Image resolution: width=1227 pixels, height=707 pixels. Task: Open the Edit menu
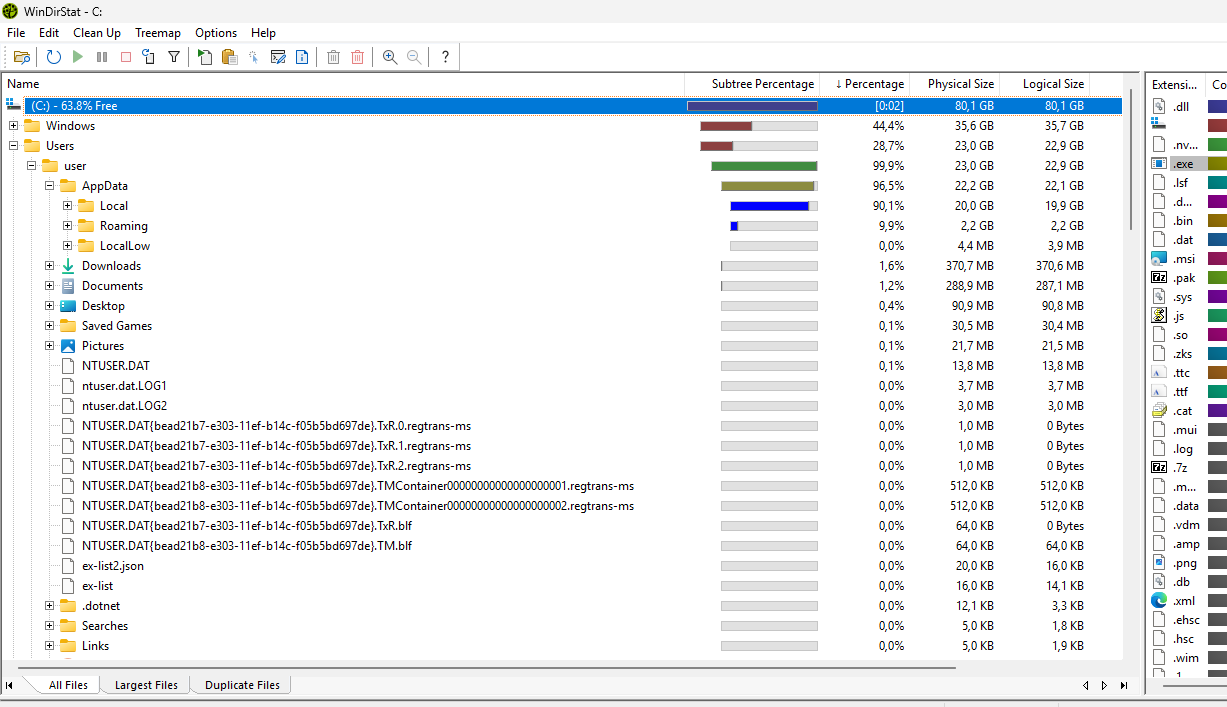coord(49,33)
